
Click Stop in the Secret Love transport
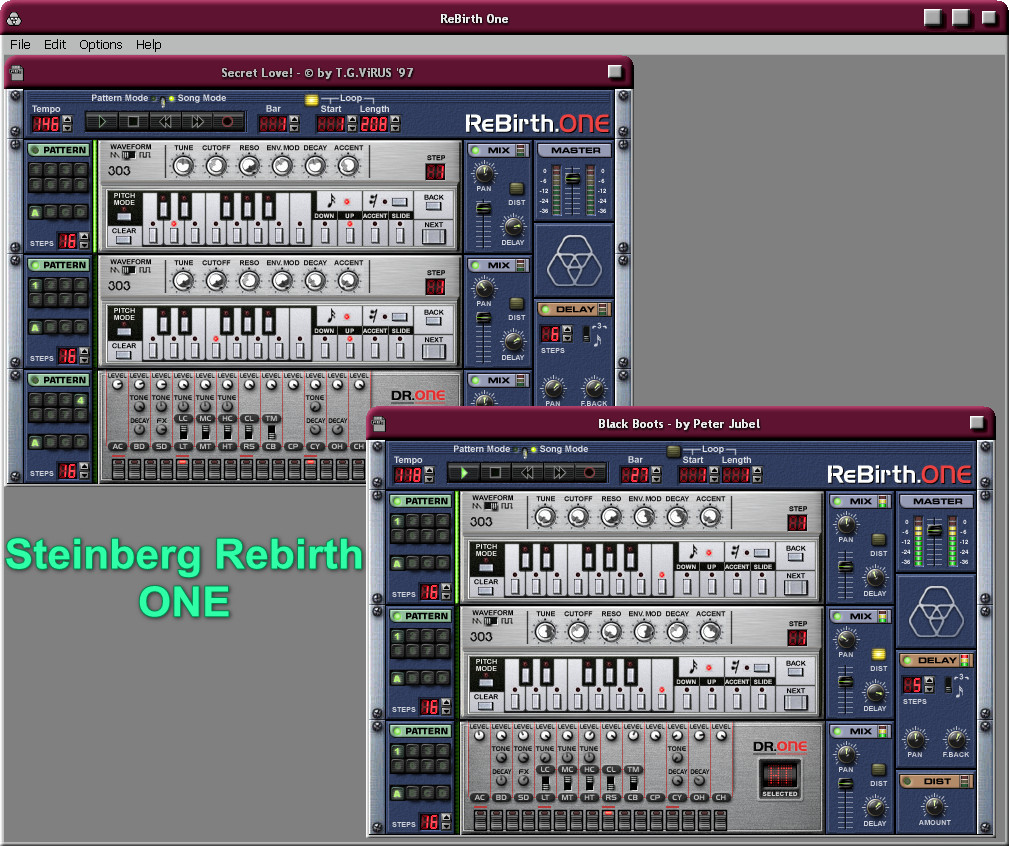pyautogui.click(x=133, y=122)
